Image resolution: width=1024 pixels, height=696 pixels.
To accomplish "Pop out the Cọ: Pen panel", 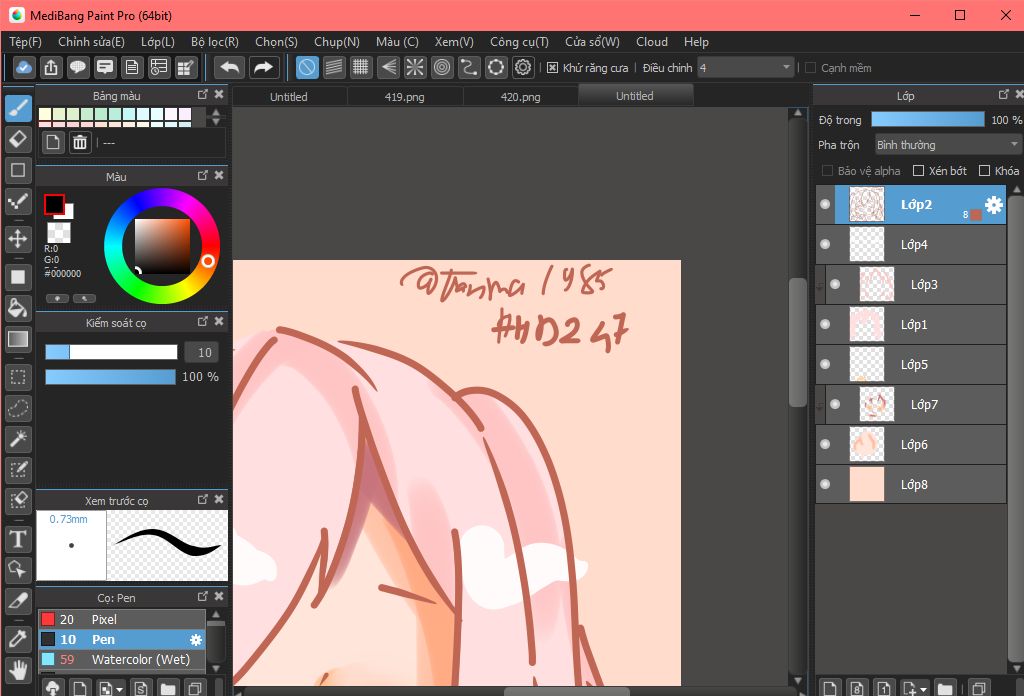I will click(x=202, y=597).
